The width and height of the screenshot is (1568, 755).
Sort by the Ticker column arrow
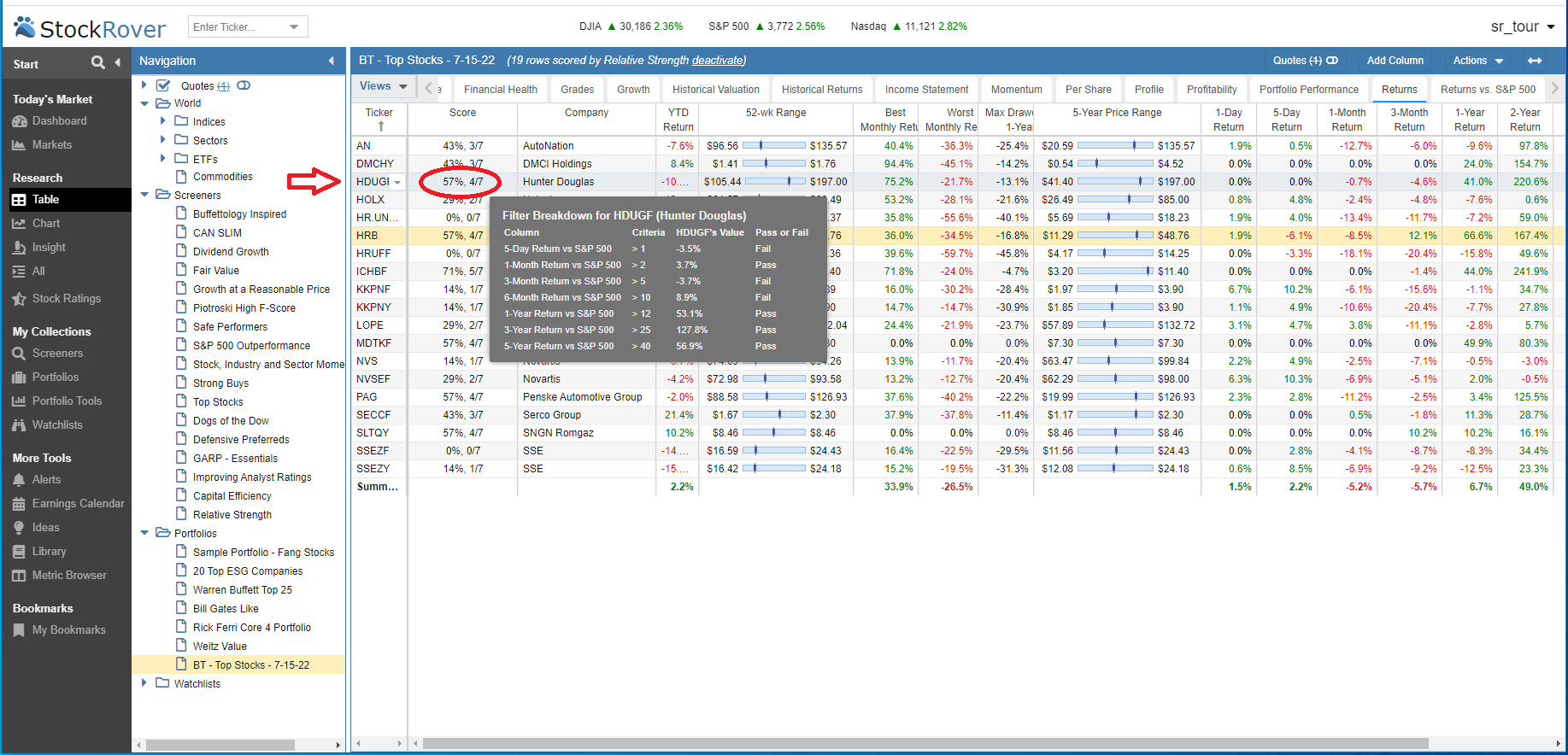point(380,126)
